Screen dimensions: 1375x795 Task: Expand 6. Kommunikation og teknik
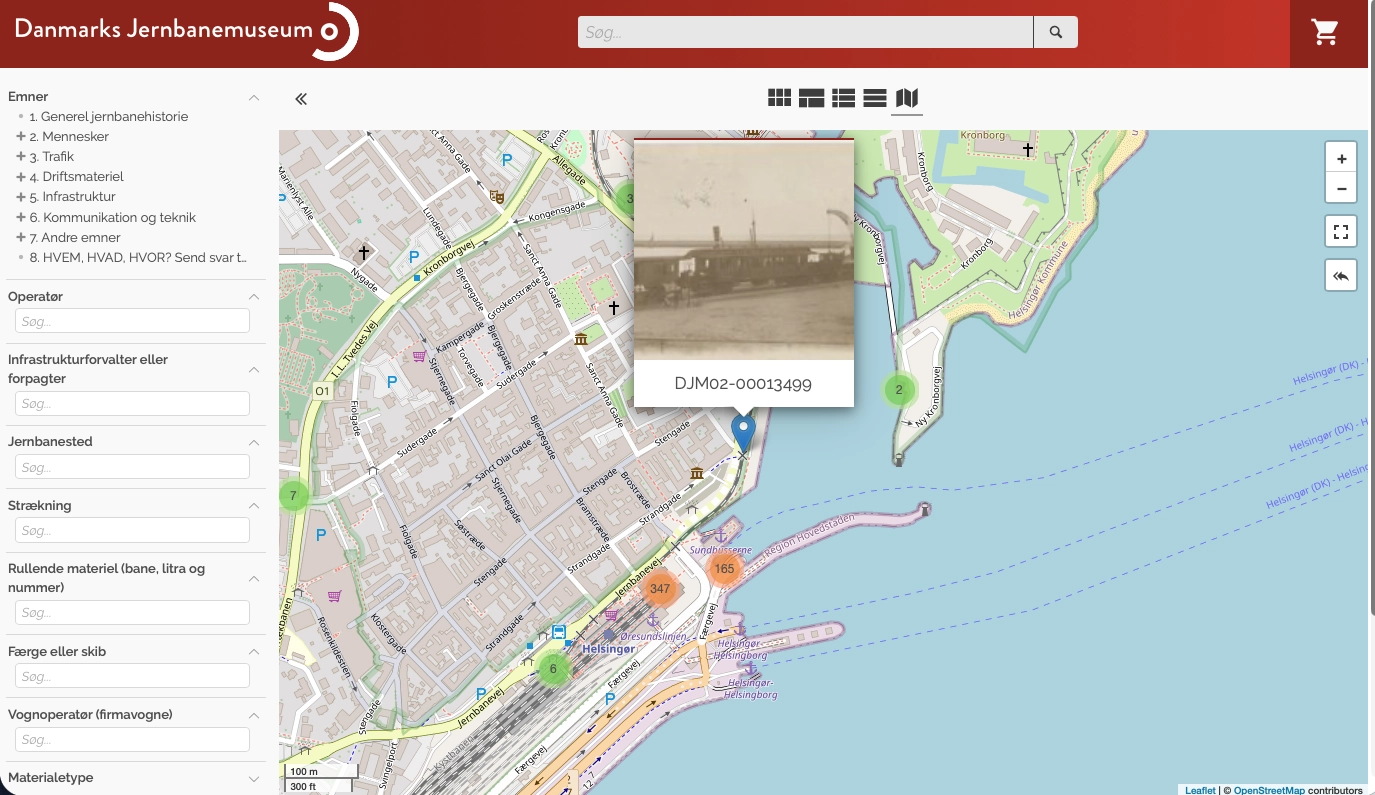point(21,217)
